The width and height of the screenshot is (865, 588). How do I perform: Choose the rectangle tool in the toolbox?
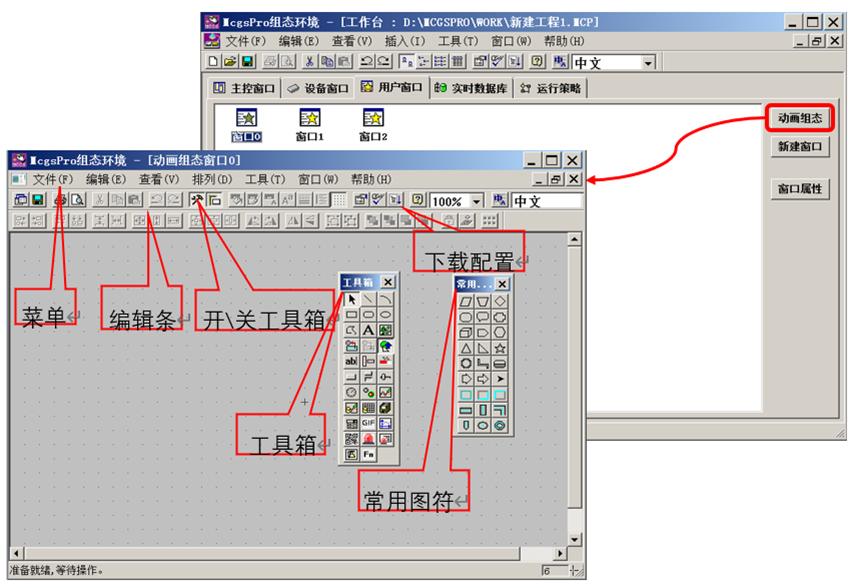351,315
